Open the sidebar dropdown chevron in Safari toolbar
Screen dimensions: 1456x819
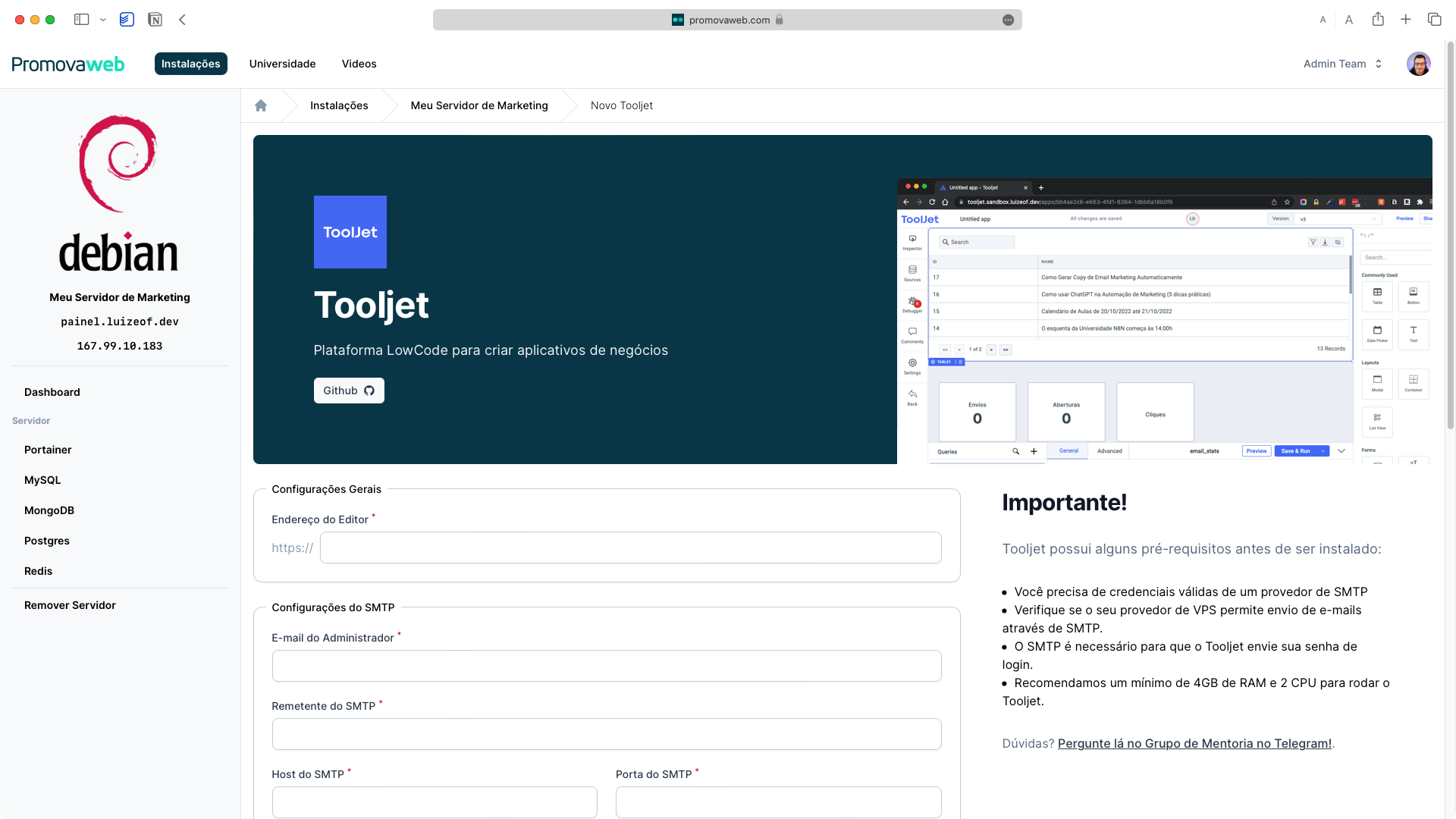103,20
